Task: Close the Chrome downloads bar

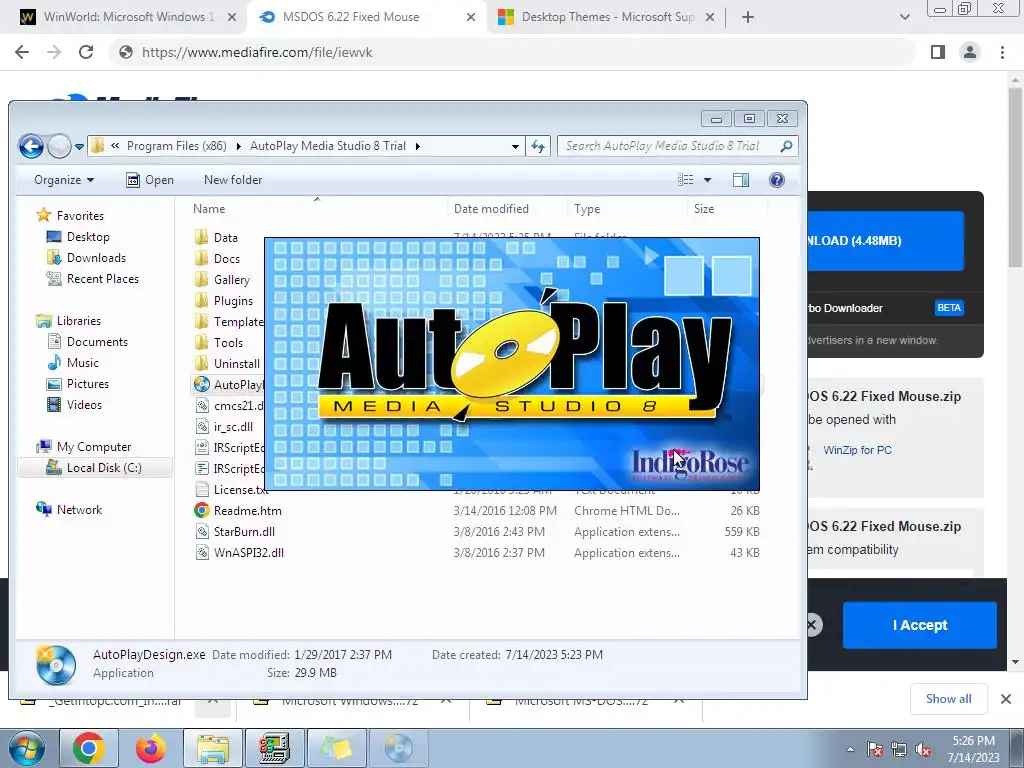Action: (1006, 699)
